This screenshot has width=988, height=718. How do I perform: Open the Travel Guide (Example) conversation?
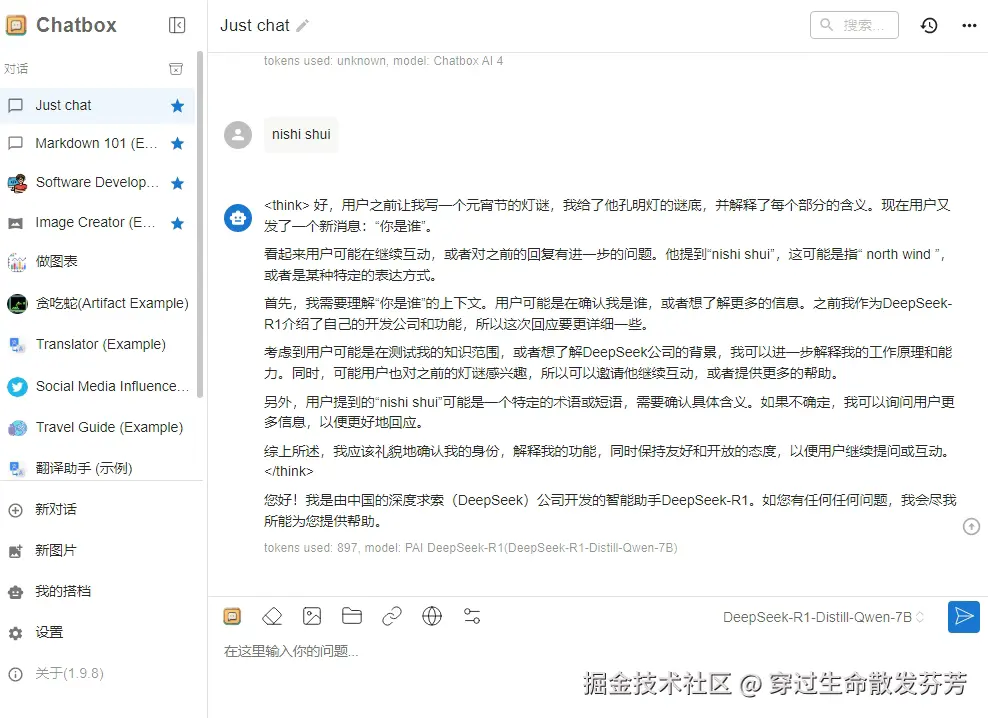(98, 427)
